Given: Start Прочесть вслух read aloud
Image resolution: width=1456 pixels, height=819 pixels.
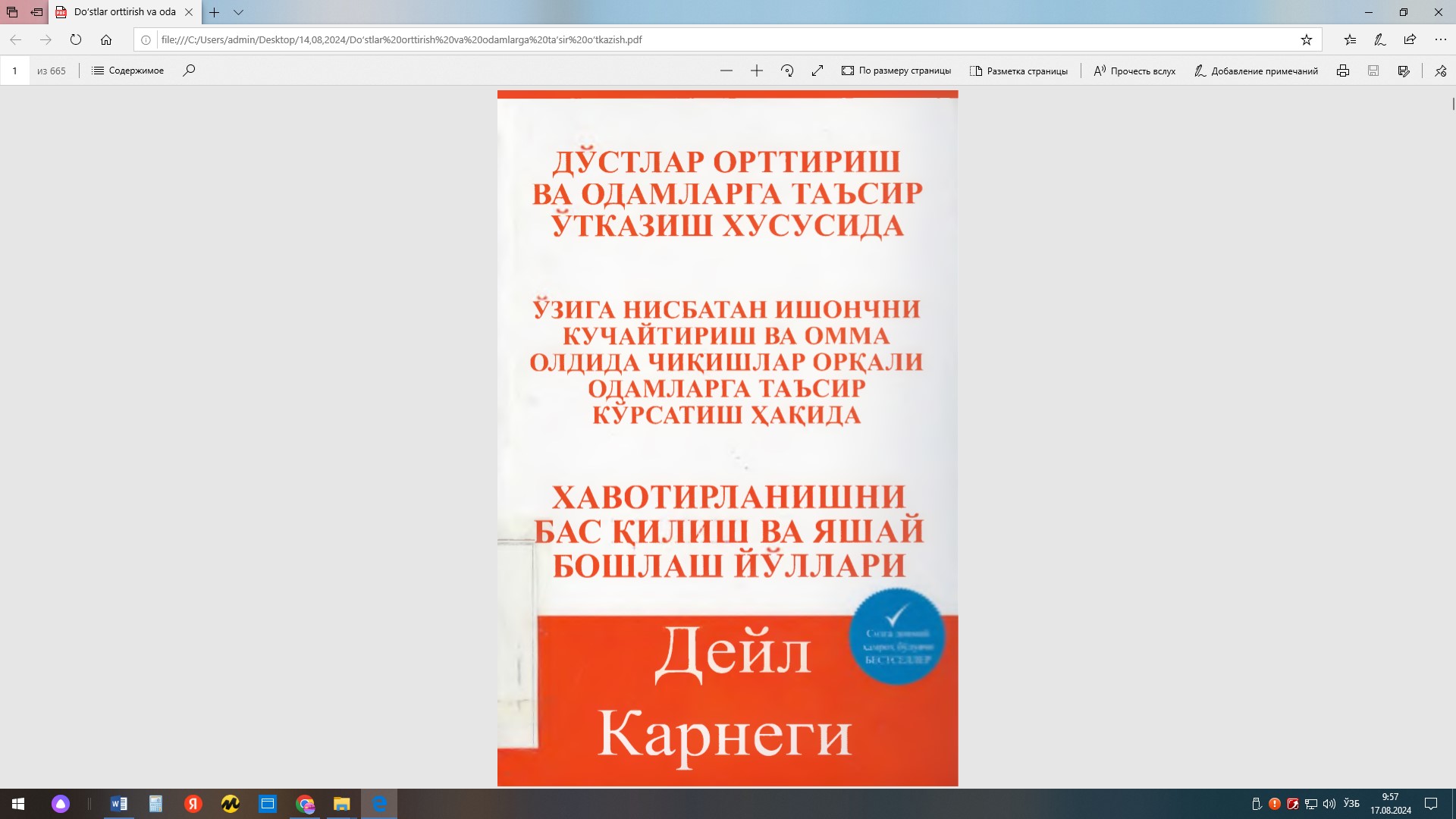Looking at the screenshot, I should pos(1134,71).
